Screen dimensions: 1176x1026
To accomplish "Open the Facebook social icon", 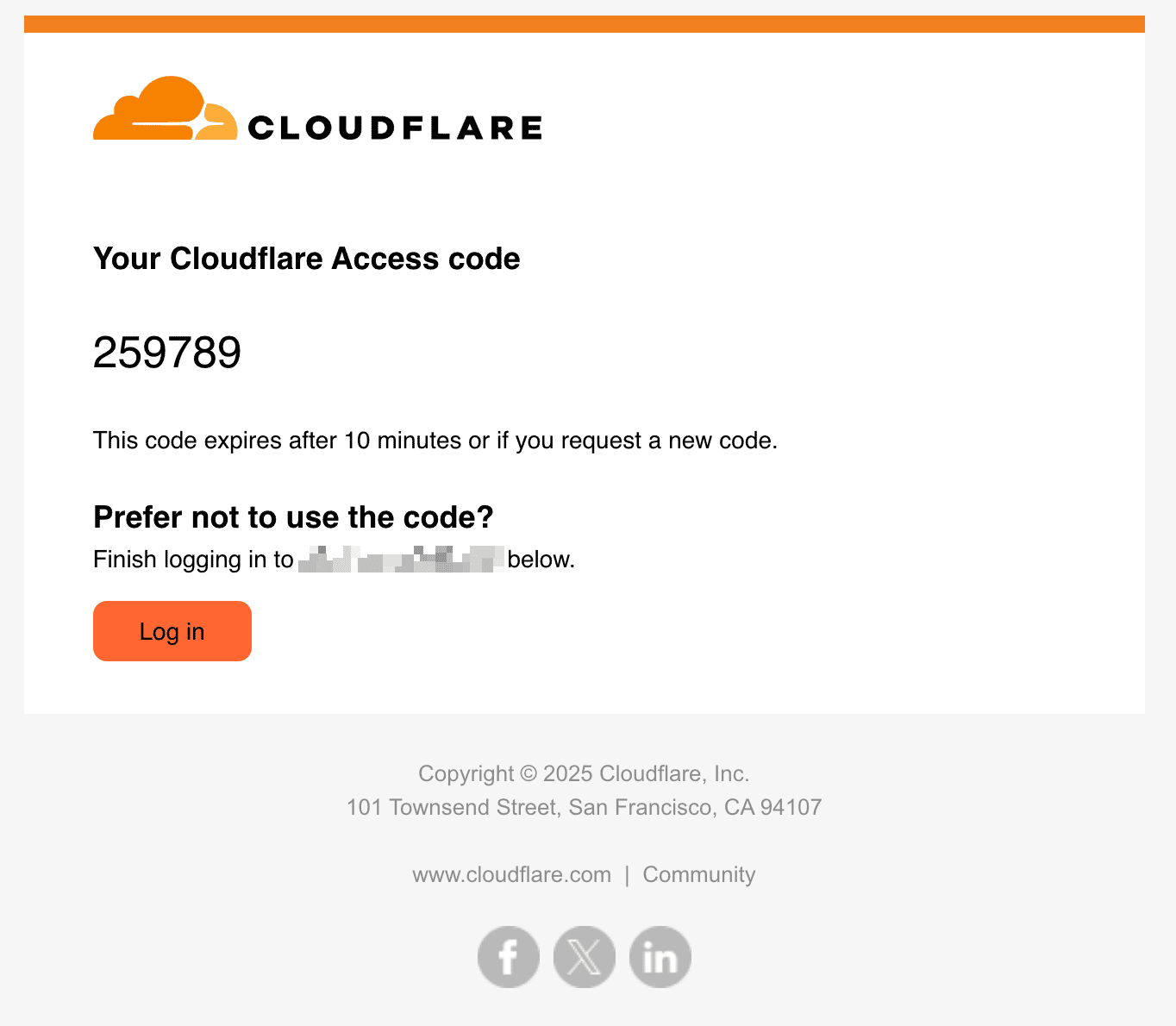I will 509,957.
